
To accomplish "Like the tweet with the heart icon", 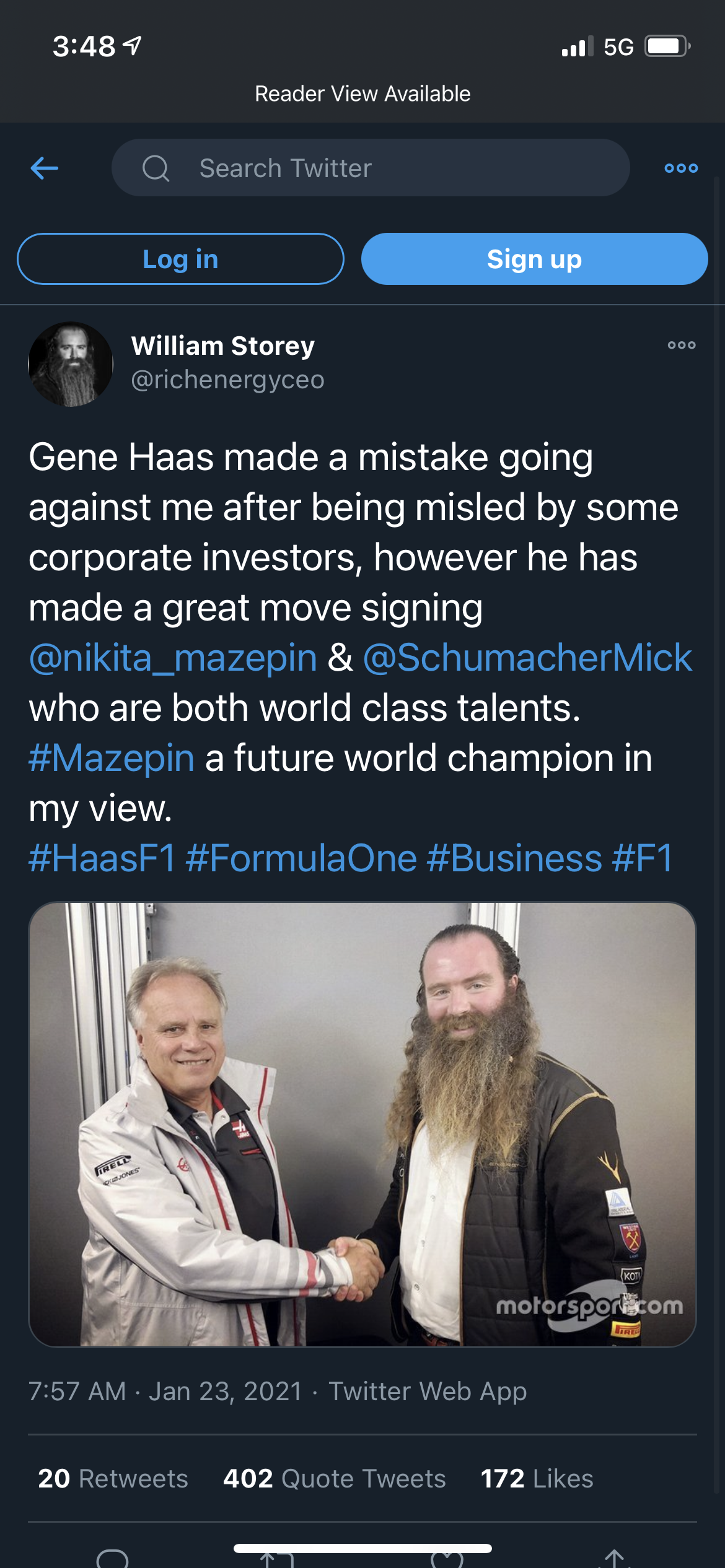I will [447, 1561].
